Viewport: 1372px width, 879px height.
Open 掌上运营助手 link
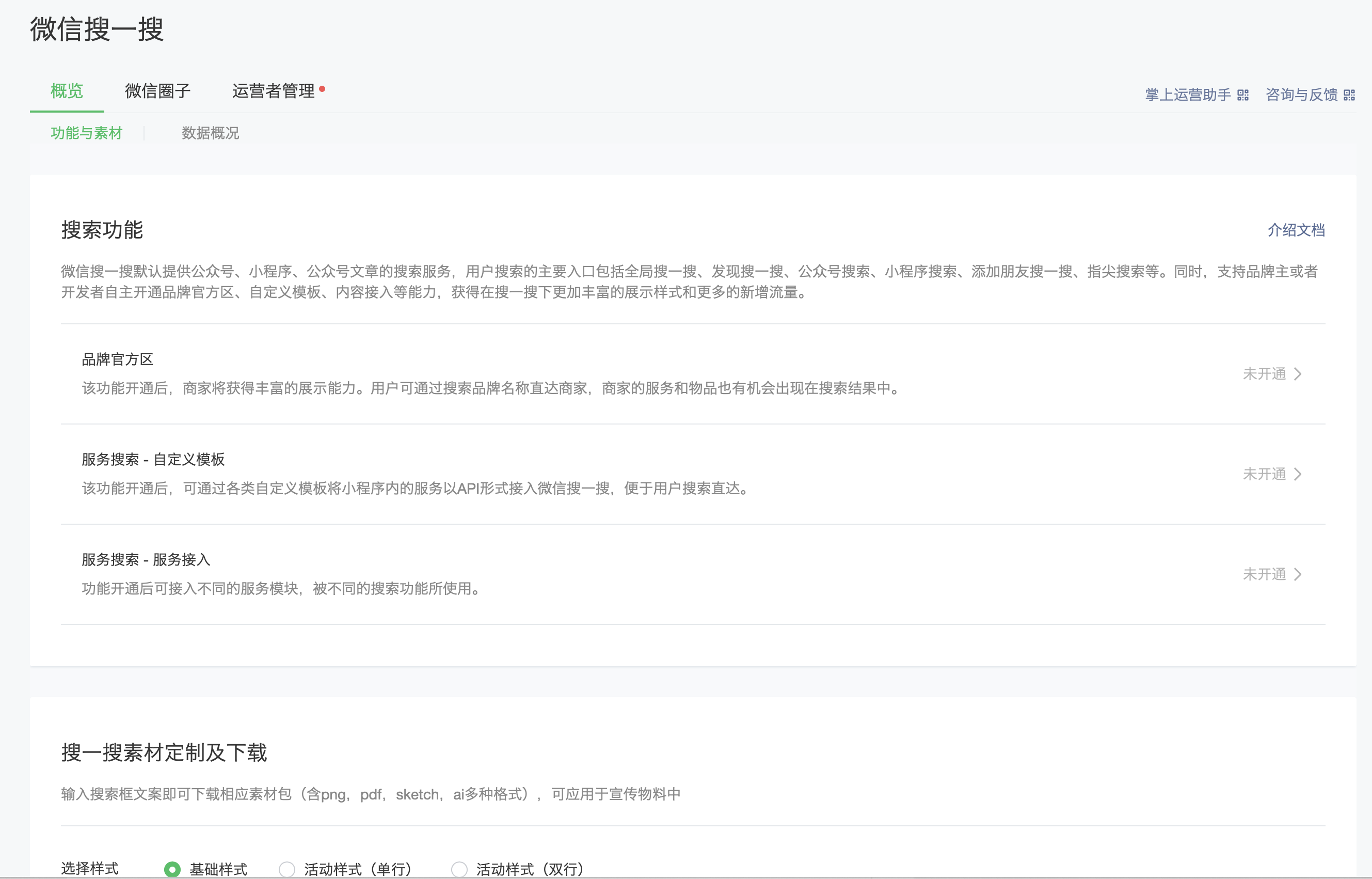pyautogui.click(x=1188, y=95)
